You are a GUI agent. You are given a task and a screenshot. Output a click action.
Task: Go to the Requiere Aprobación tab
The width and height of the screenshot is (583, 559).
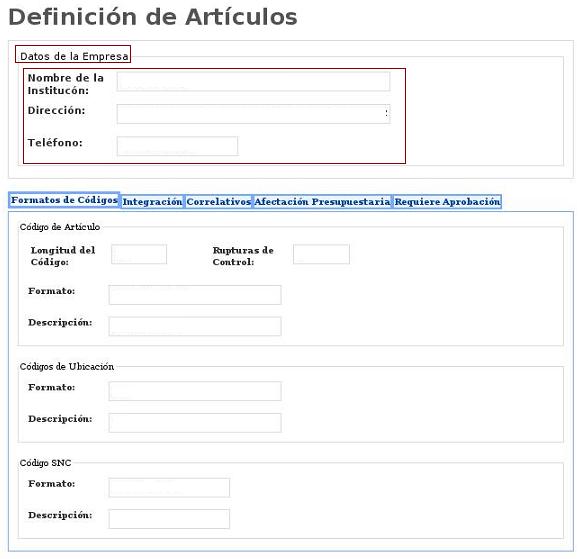coord(447,202)
